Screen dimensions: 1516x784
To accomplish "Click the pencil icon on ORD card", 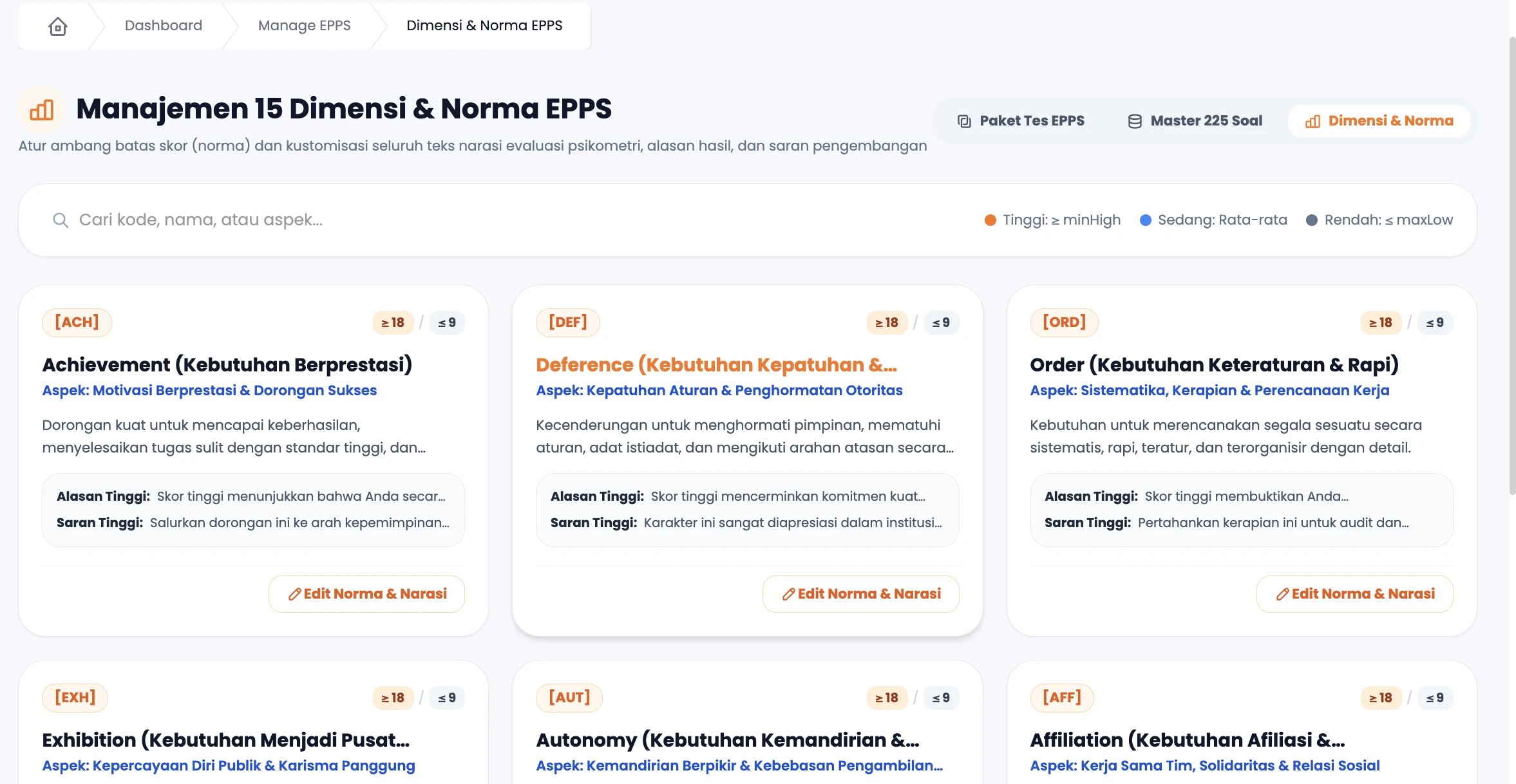I will 1282,594.
